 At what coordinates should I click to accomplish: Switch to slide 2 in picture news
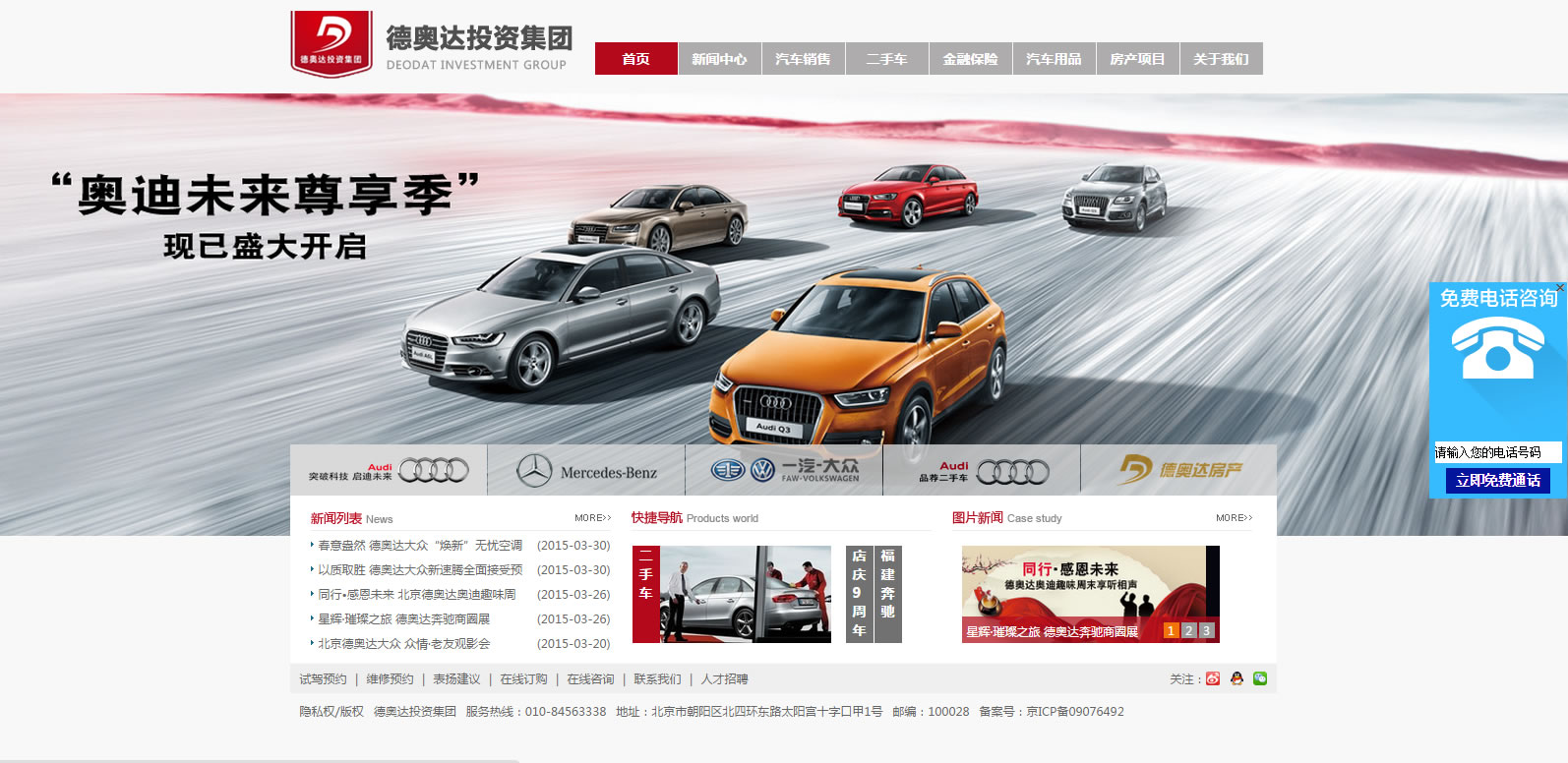[1188, 630]
